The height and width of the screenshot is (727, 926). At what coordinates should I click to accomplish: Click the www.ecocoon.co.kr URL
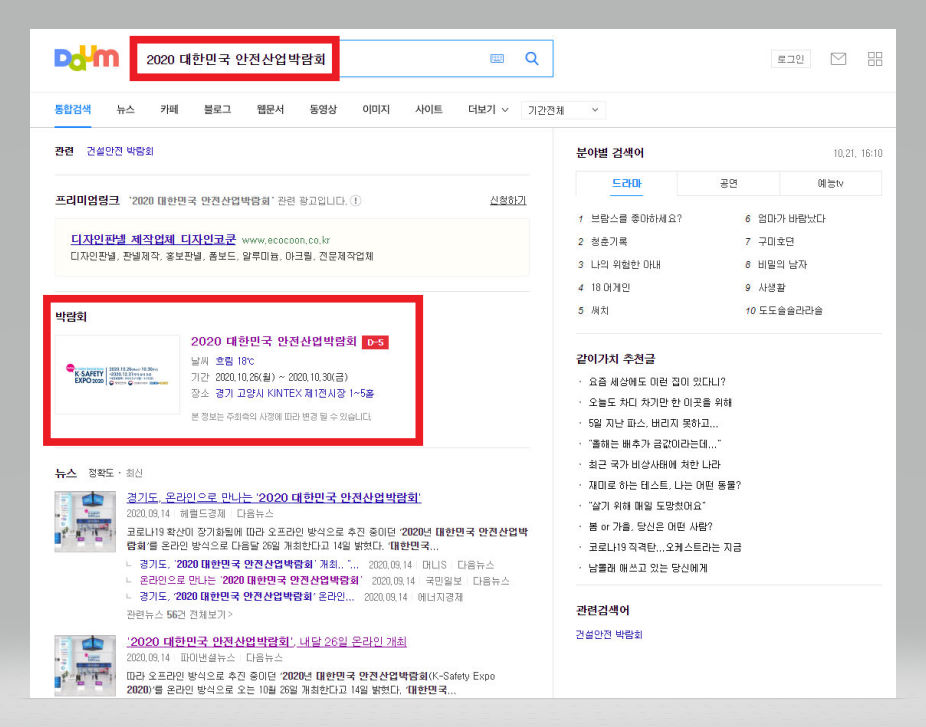(286, 240)
